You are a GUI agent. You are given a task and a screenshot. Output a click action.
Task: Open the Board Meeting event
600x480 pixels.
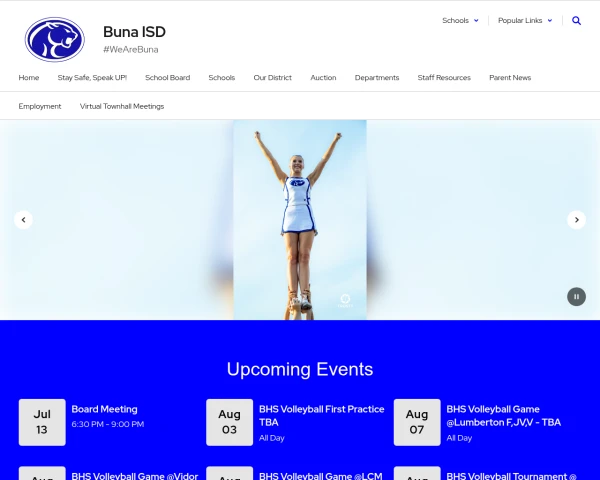[104, 409]
